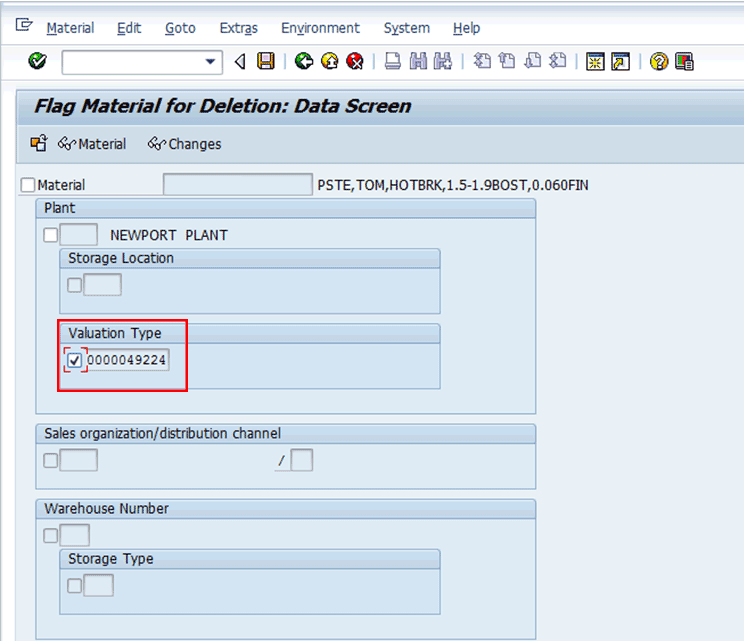Click the Find Next binoculars icon
The image size is (744, 641).
click(x=443, y=61)
